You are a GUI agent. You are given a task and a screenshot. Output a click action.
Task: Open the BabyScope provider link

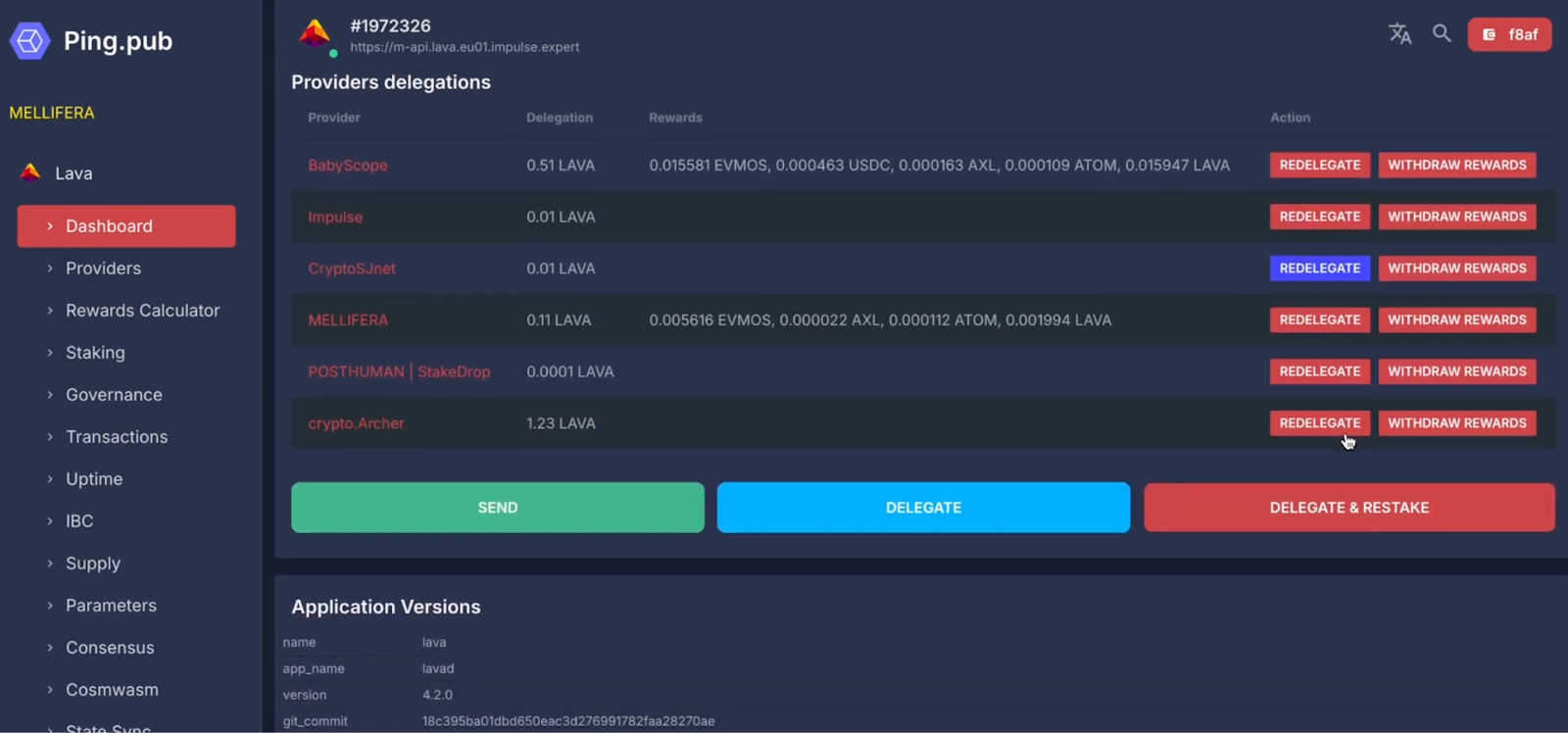point(348,166)
